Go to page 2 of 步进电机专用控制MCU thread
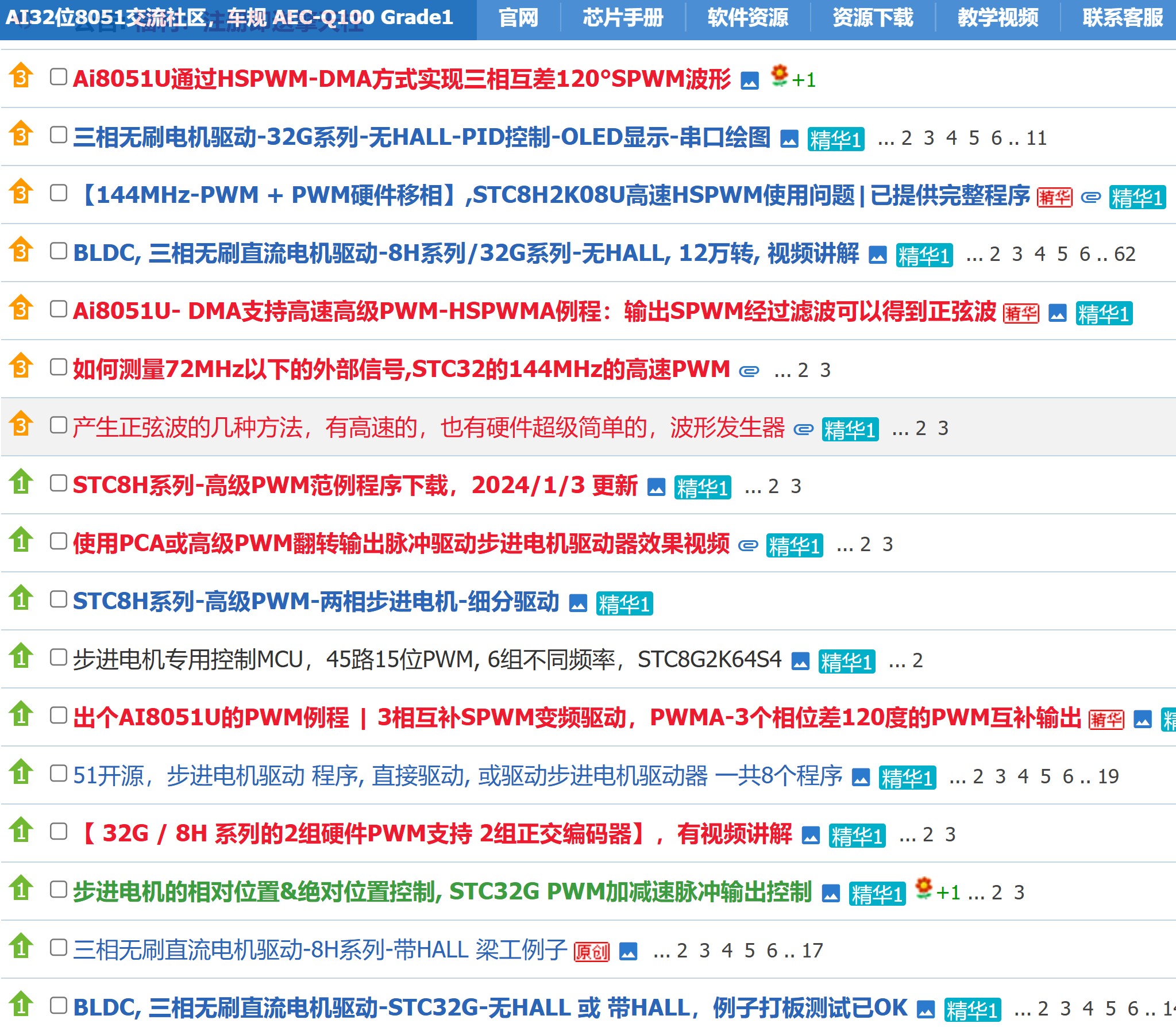1176x1027 pixels. [917, 661]
